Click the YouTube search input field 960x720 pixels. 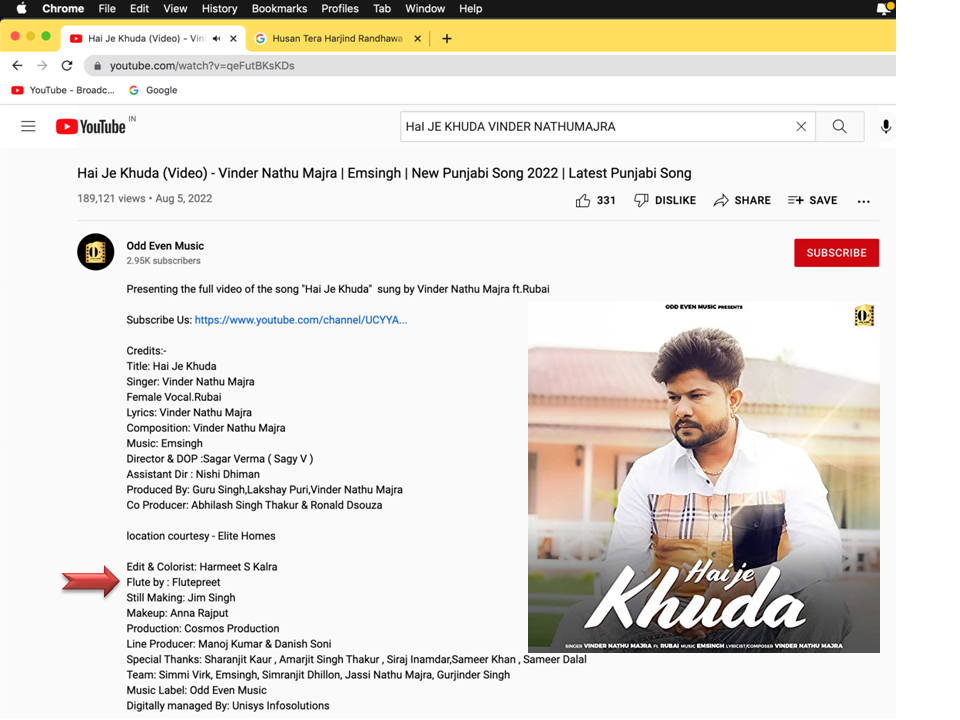595,127
